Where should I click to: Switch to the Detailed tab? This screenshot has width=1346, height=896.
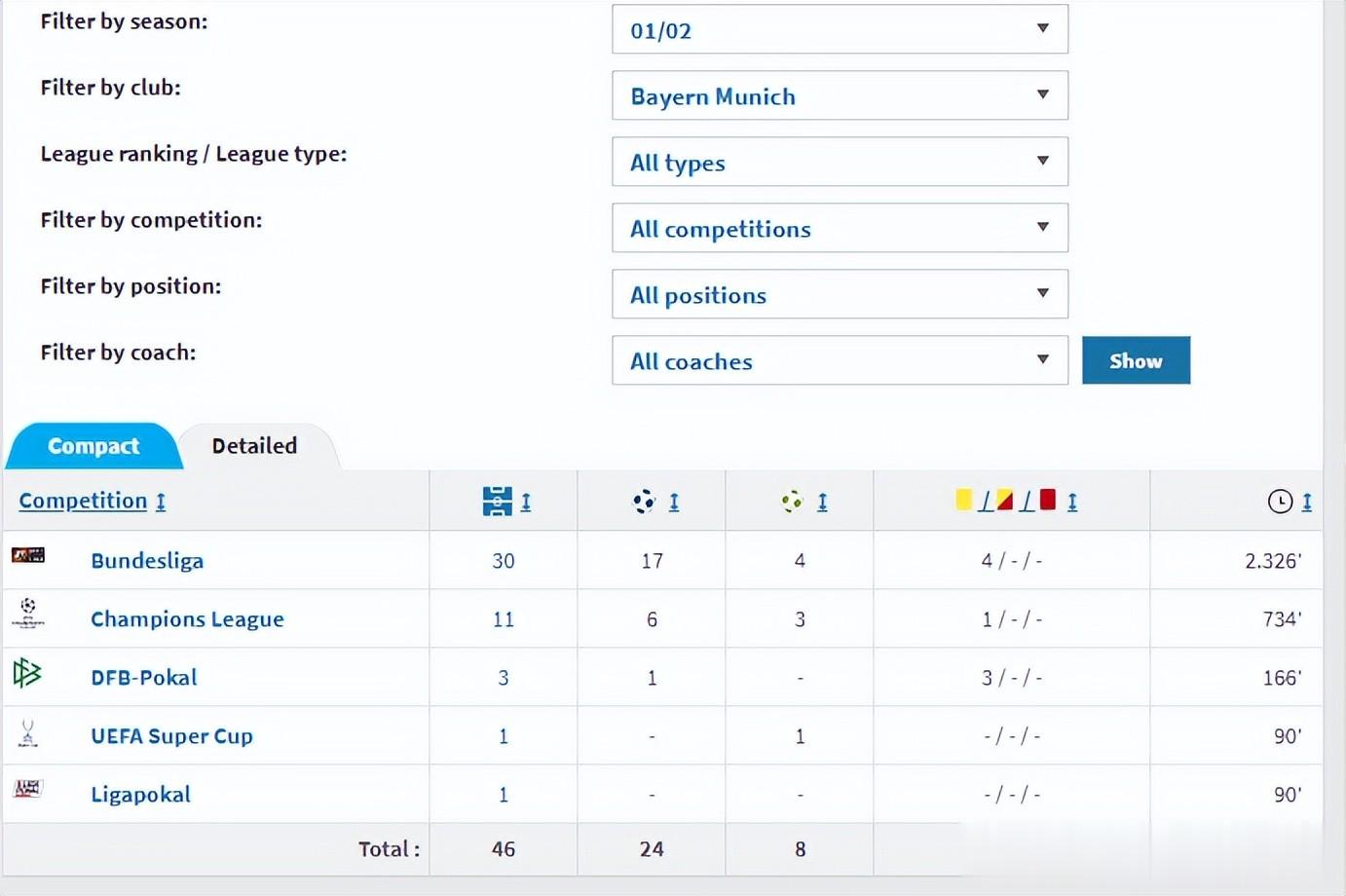click(x=255, y=446)
